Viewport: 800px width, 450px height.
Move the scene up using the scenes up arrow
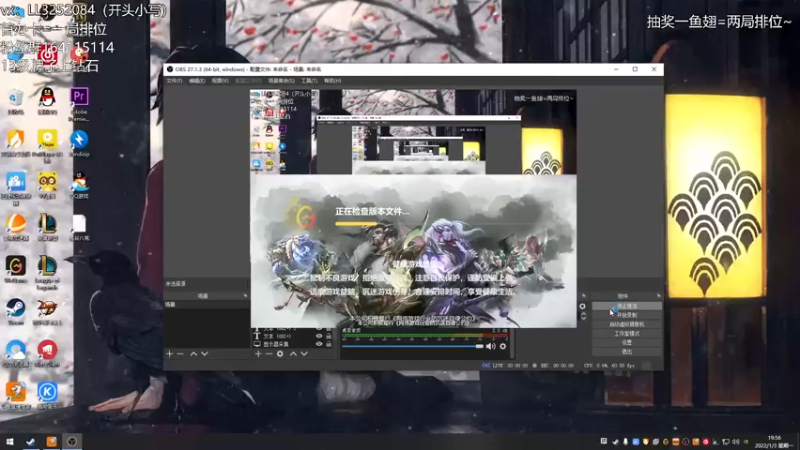pos(193,354)
